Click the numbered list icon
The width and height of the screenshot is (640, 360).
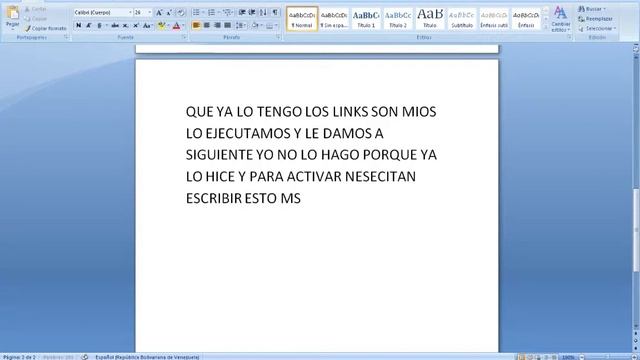tap(211, 13)
